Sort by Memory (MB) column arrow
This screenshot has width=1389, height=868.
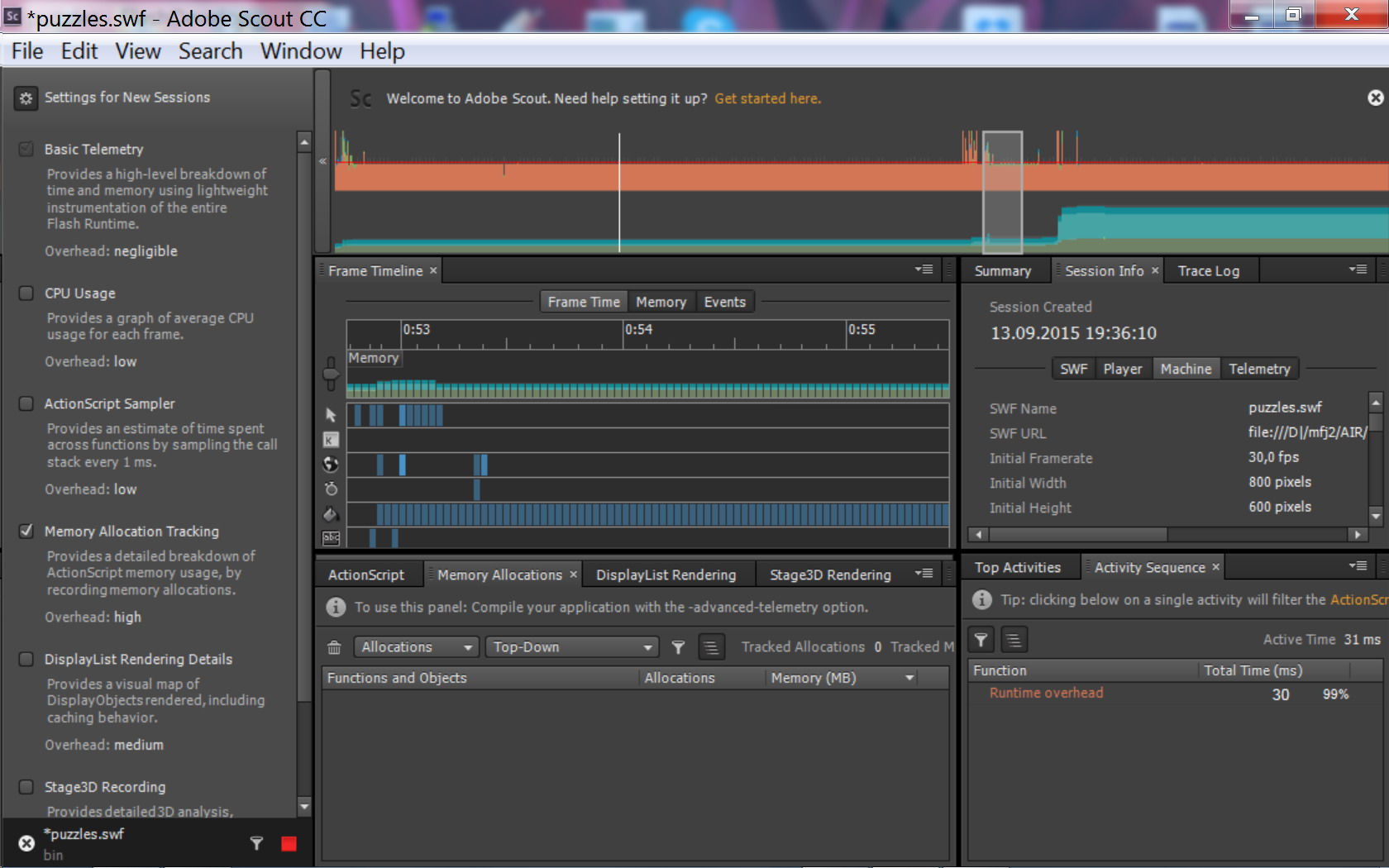pyautogui.click(x=909, y=679)
